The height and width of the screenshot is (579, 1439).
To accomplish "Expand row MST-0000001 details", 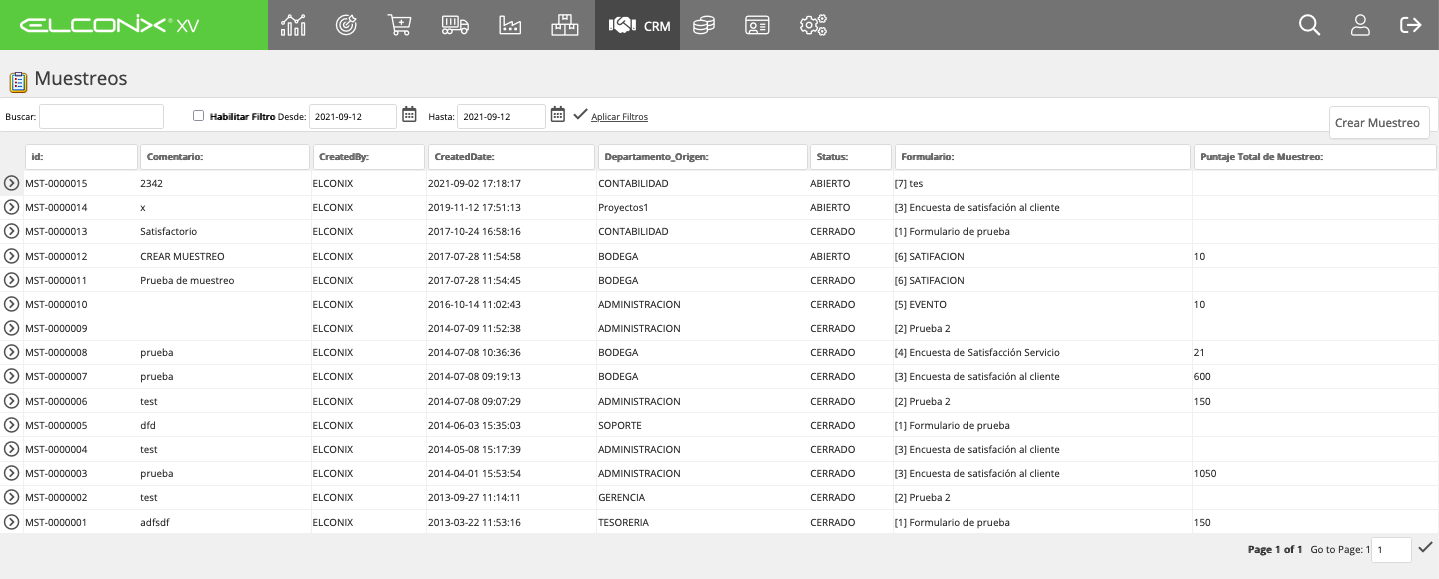I will coord(12,522).
